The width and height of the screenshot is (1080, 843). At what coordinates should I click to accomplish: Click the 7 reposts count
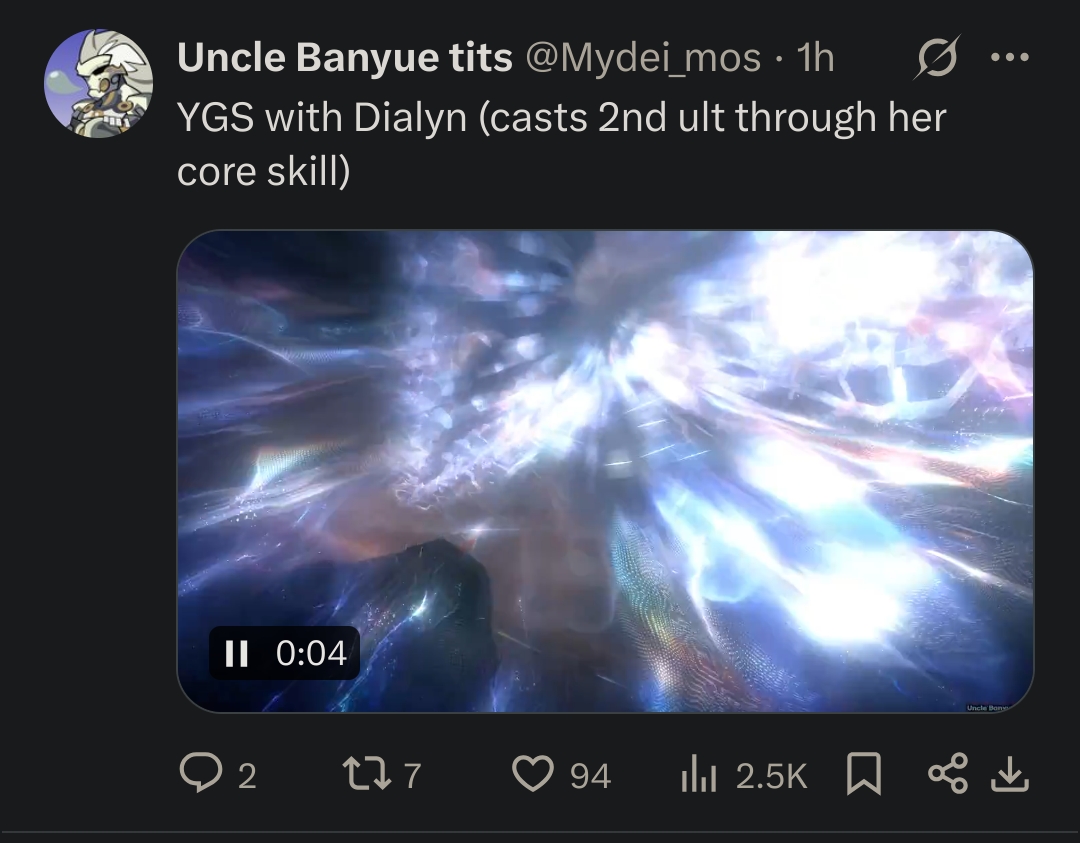coord(412,776)
